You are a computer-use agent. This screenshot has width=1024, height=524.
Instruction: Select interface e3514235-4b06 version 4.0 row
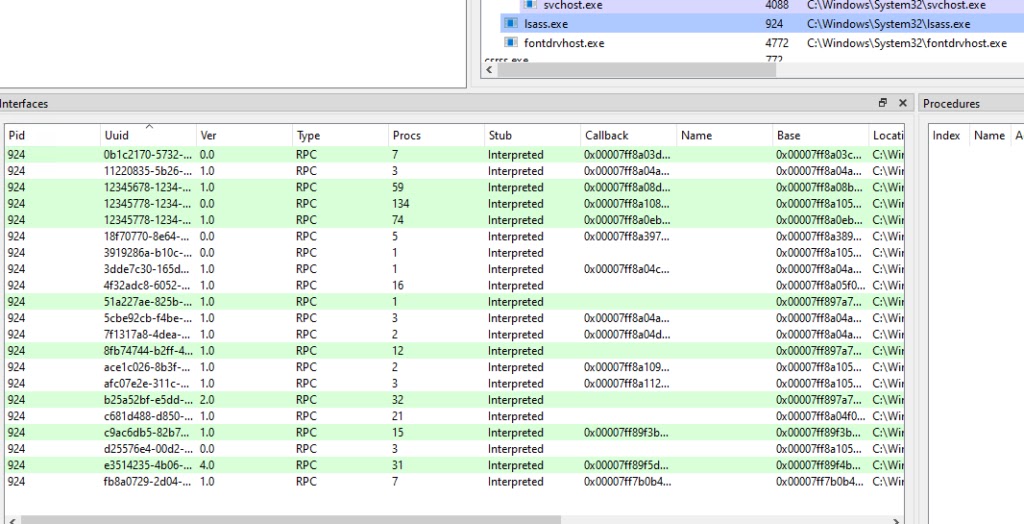tap(455, 465)
